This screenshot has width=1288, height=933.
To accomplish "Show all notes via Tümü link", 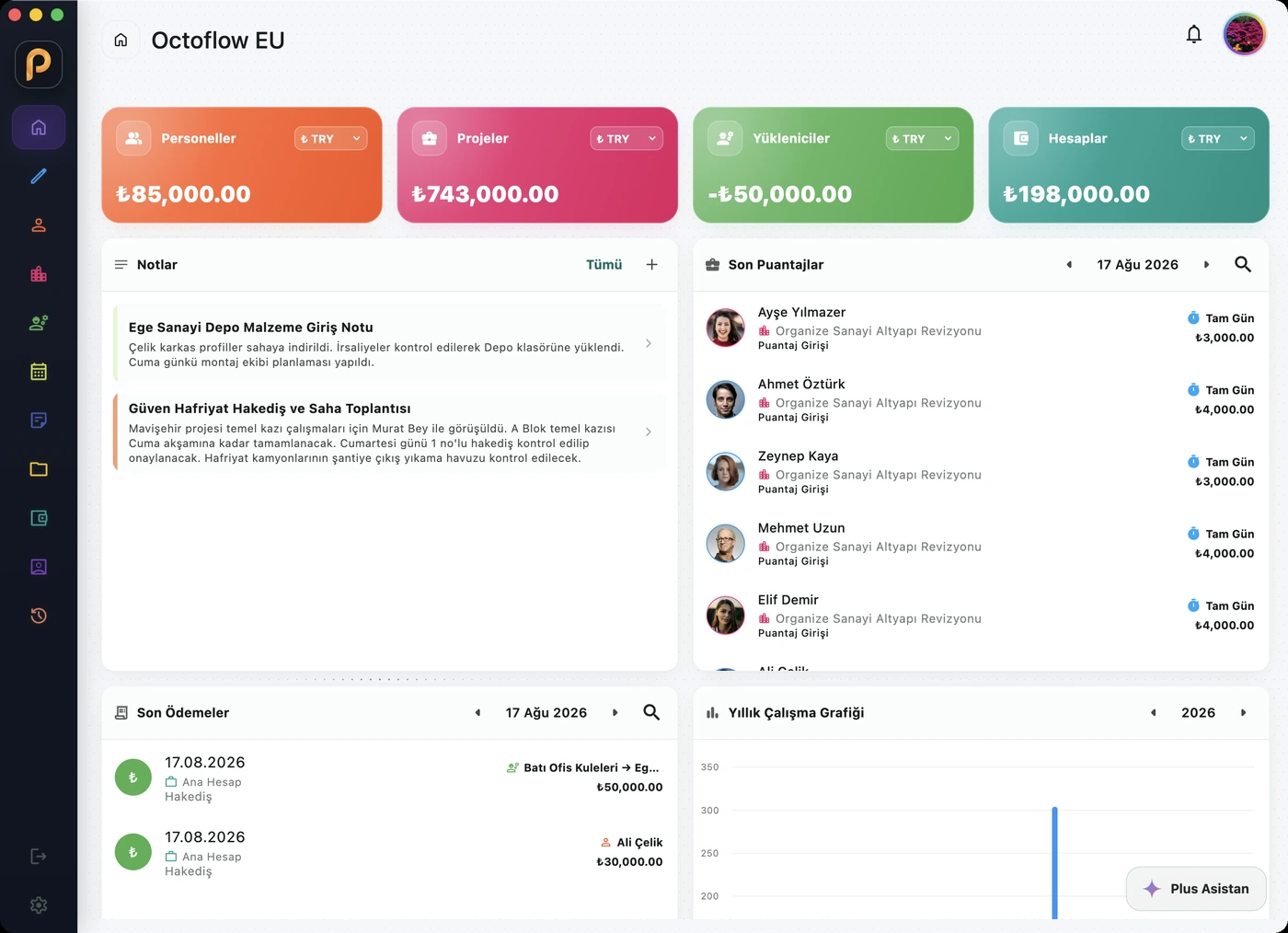I will [604, 264].
